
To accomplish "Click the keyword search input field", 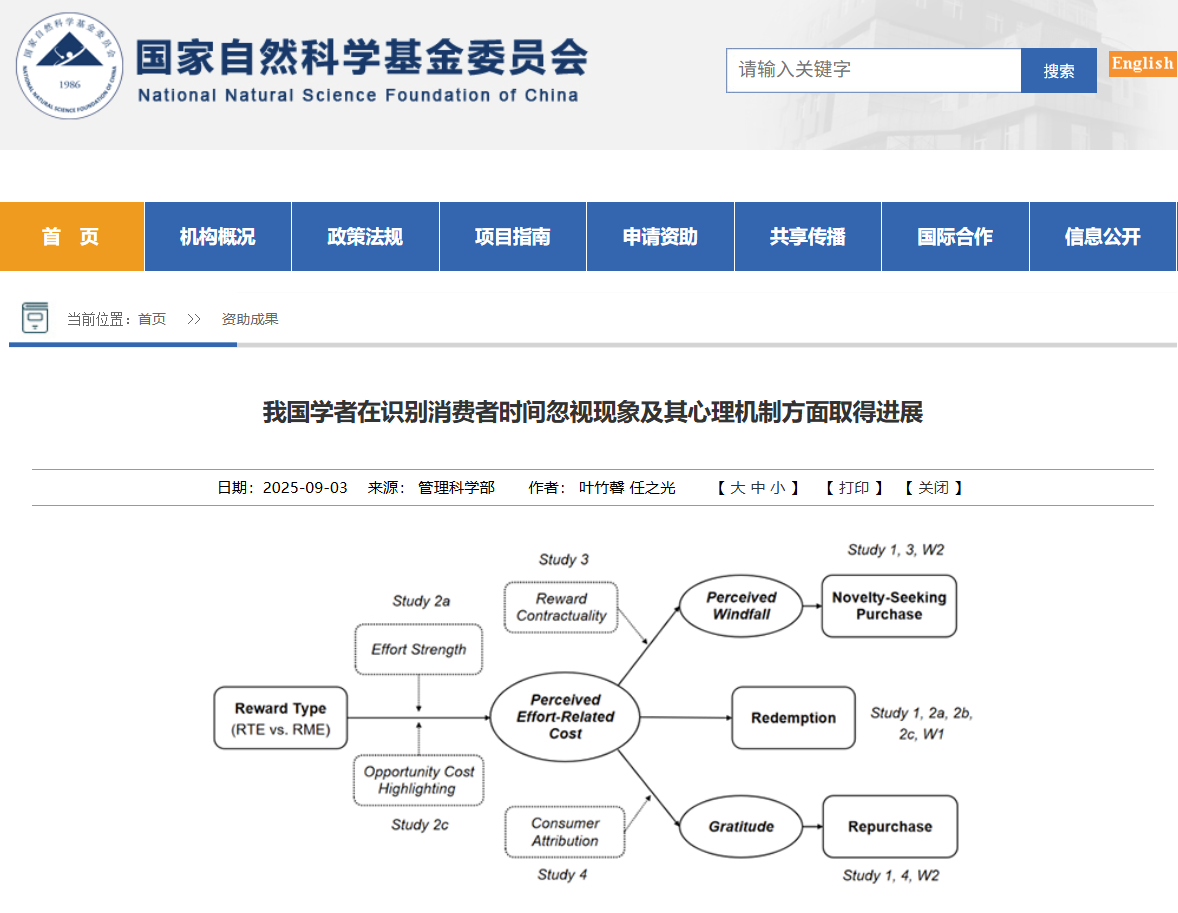I will tap(873, 70).
